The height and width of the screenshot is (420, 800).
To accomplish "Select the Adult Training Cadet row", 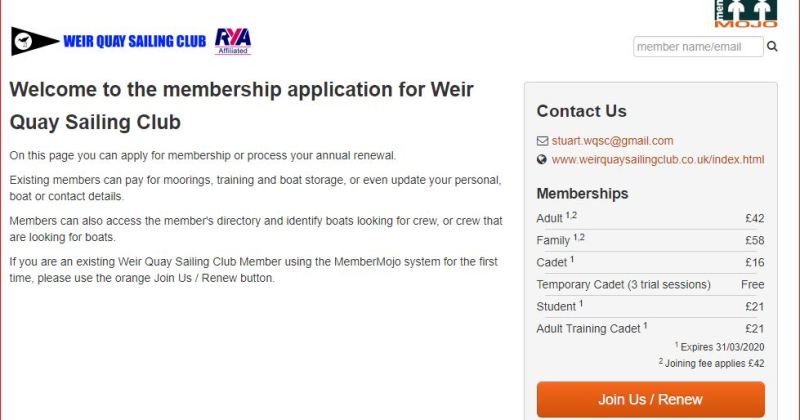I will tap(650, 327).
